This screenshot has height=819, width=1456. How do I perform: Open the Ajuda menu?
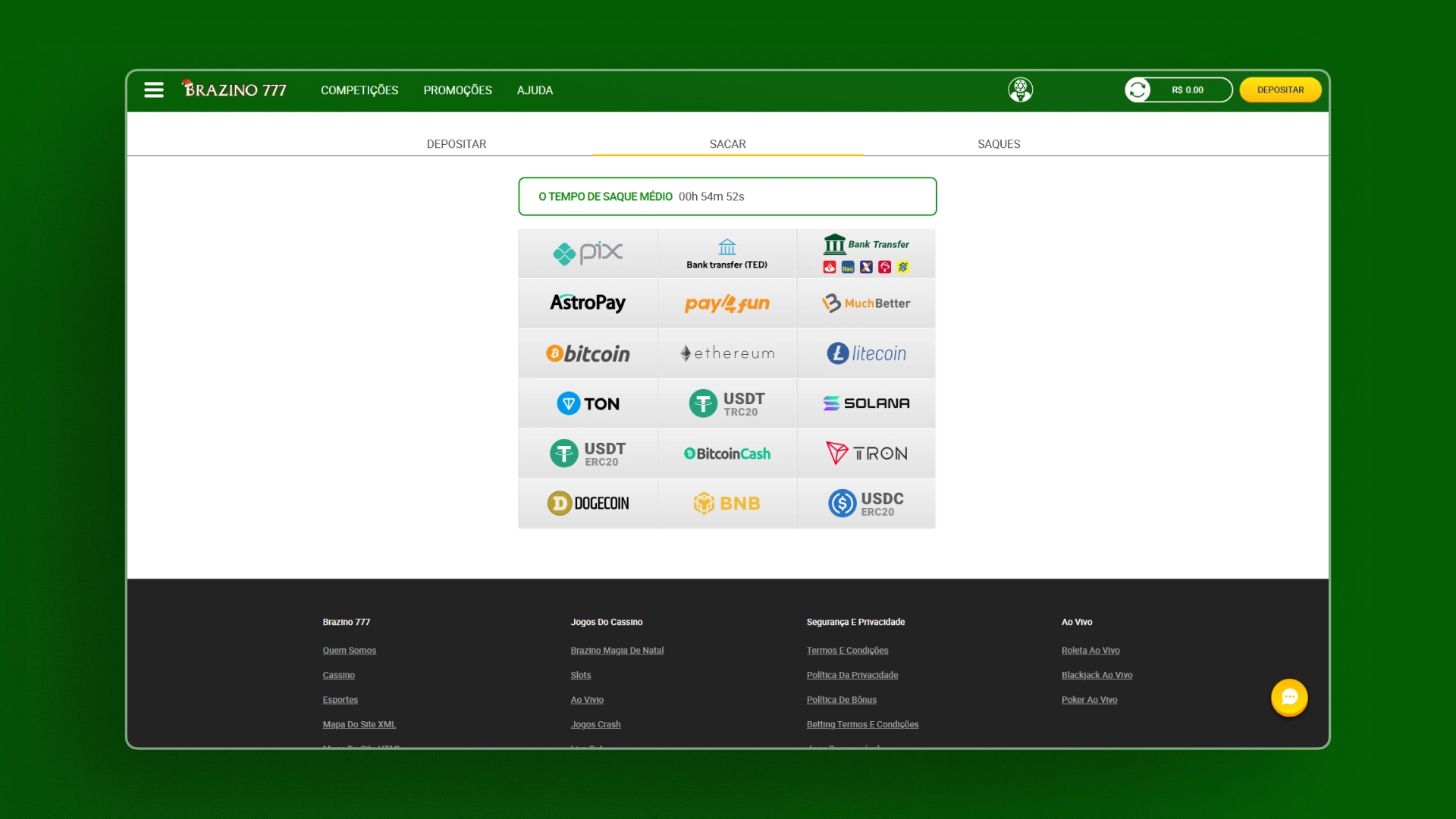tap(535, 90)
